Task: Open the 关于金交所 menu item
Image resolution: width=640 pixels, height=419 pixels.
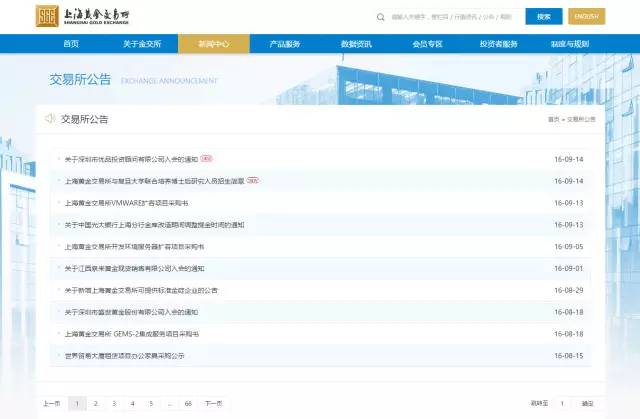Action: [x=142, y=44]
